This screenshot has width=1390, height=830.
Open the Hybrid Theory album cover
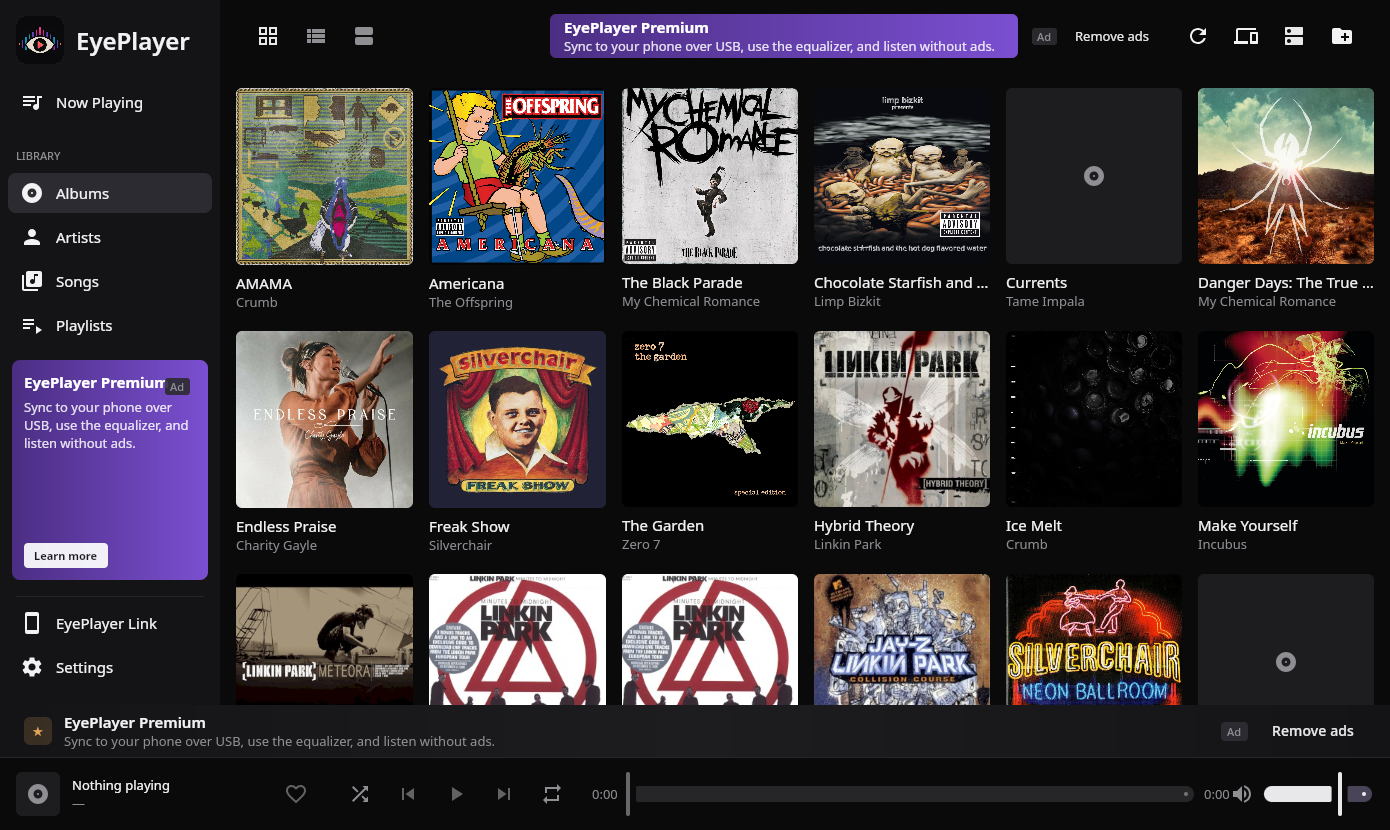click(902, 419)
